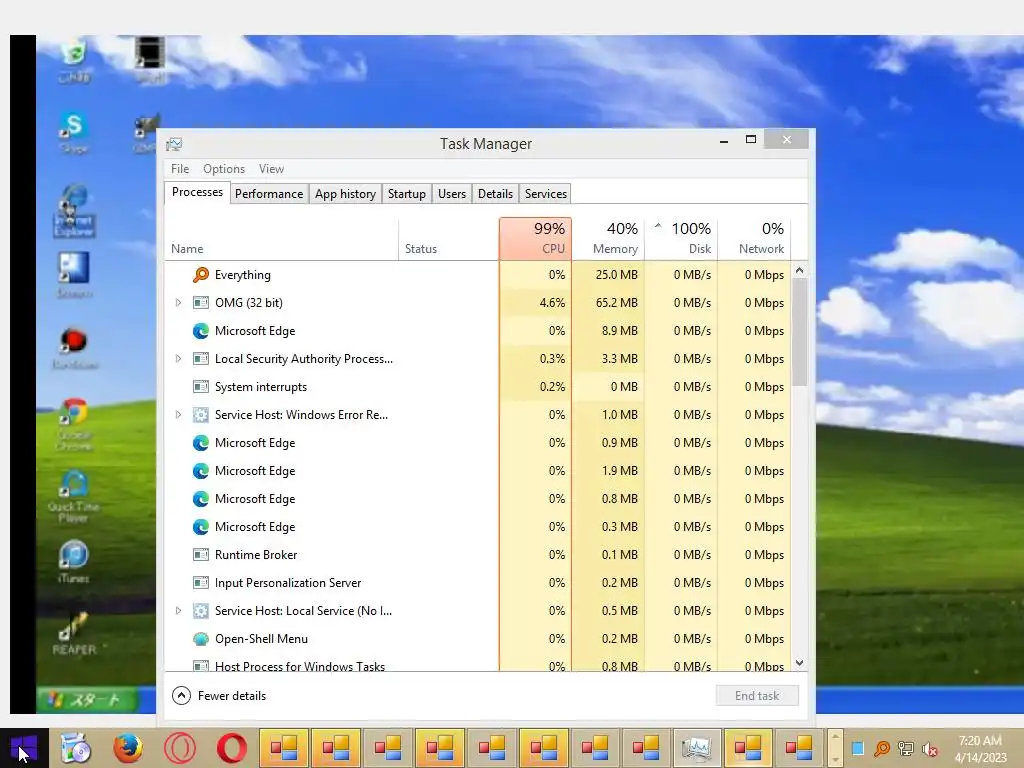
Task: Open the Options menu
Action: coord(224,169)
